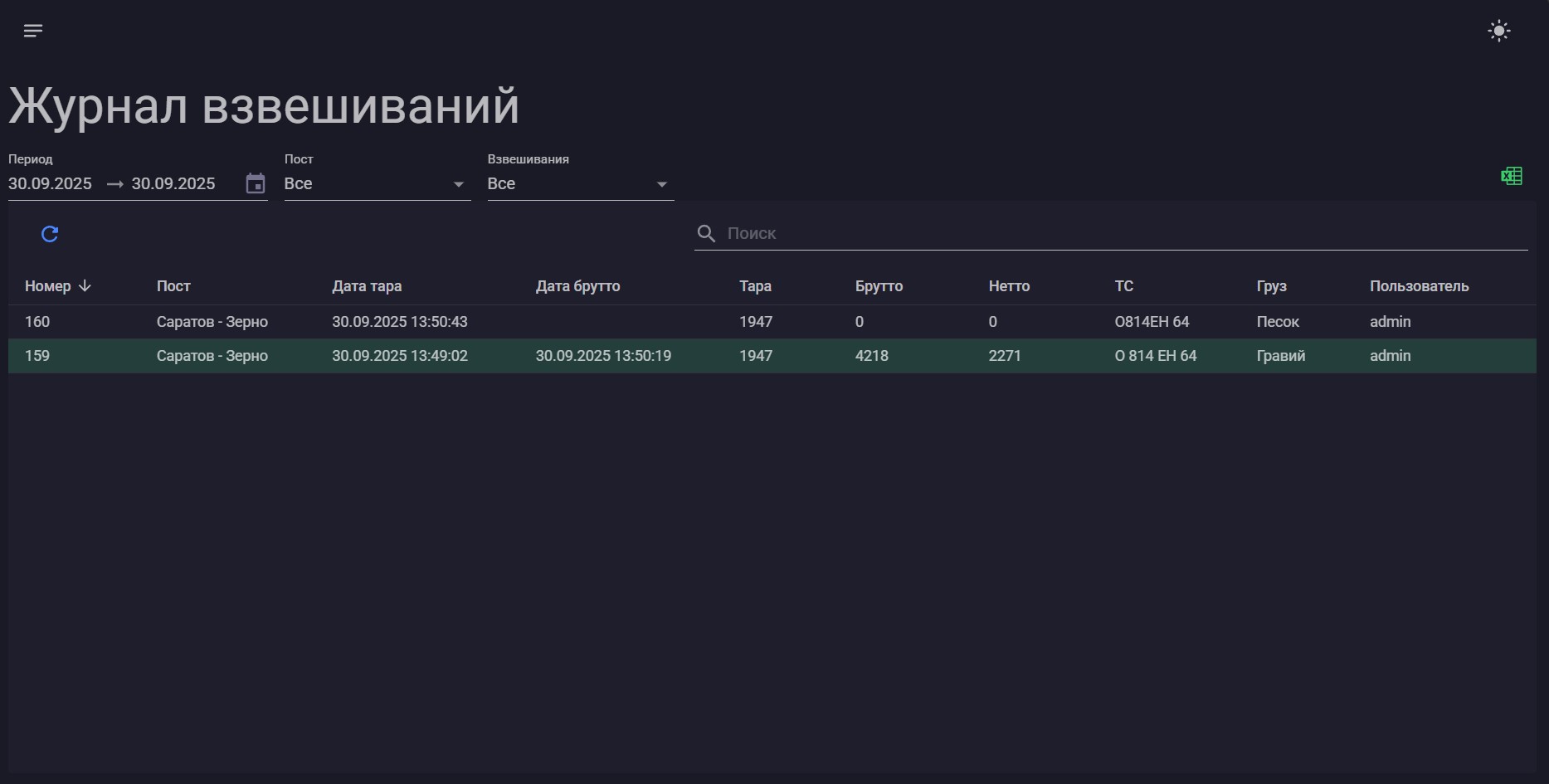
Task: Toggle the light/dark theme sun icon
Action: point(1498,31)
